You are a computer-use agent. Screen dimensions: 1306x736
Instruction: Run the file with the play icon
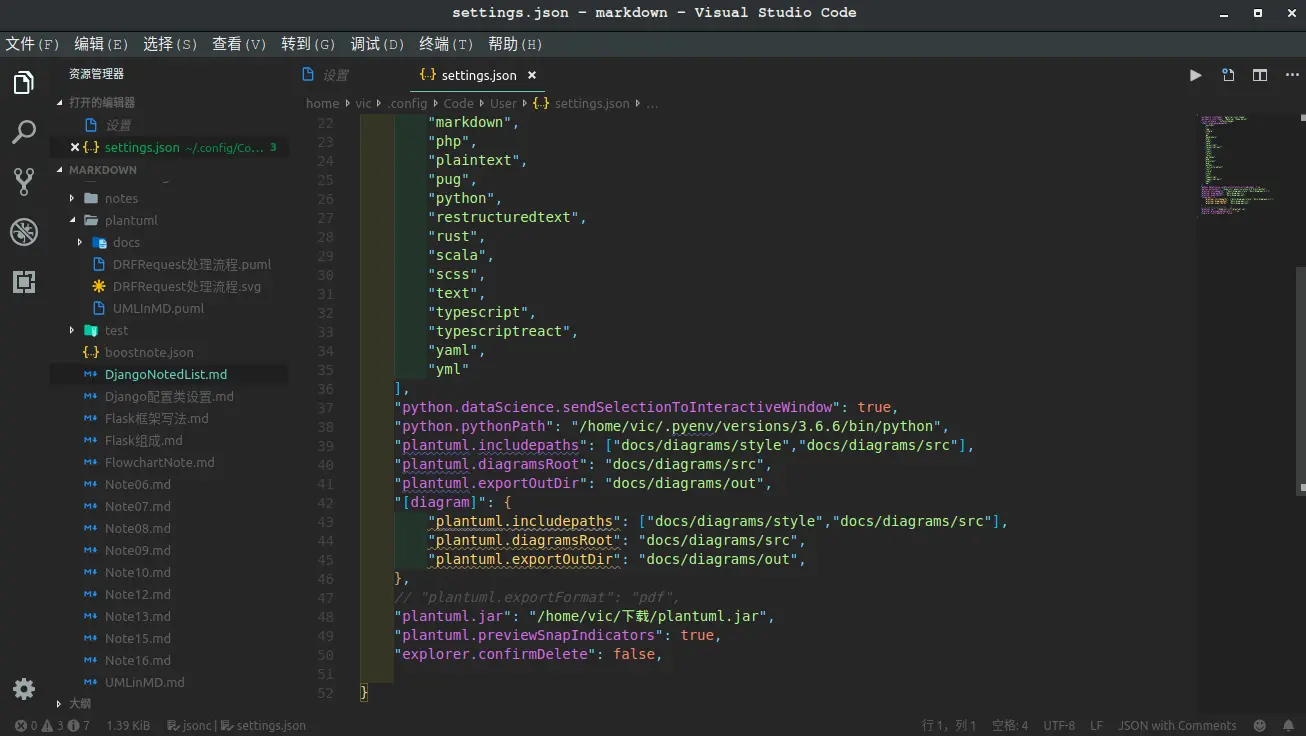1195,75
